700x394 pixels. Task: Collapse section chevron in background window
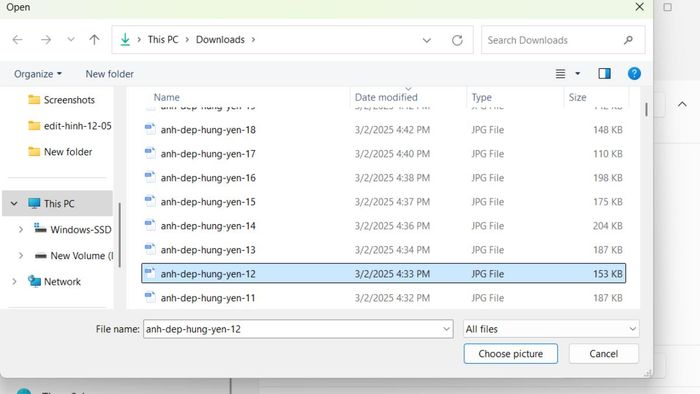pos(682,104)
